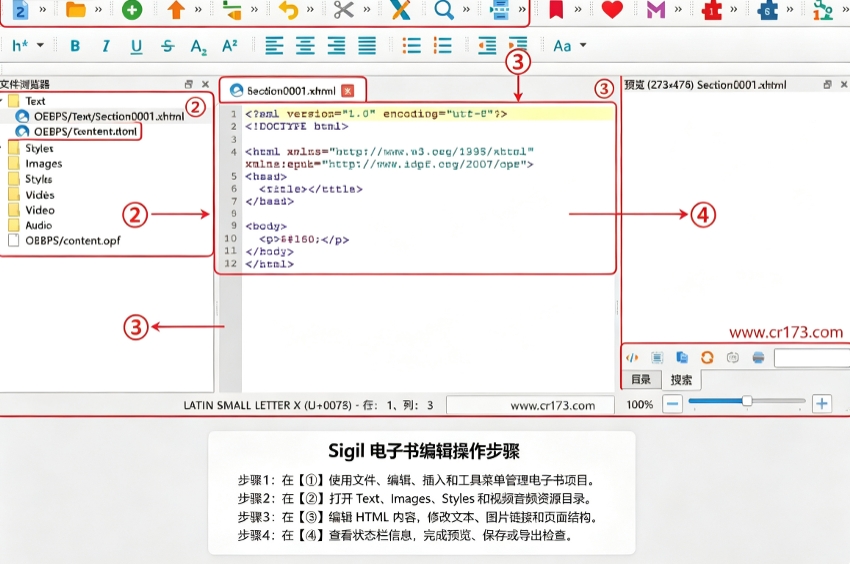Click the zoom slider handle
The image size is (850, 564).
[747, 401]
